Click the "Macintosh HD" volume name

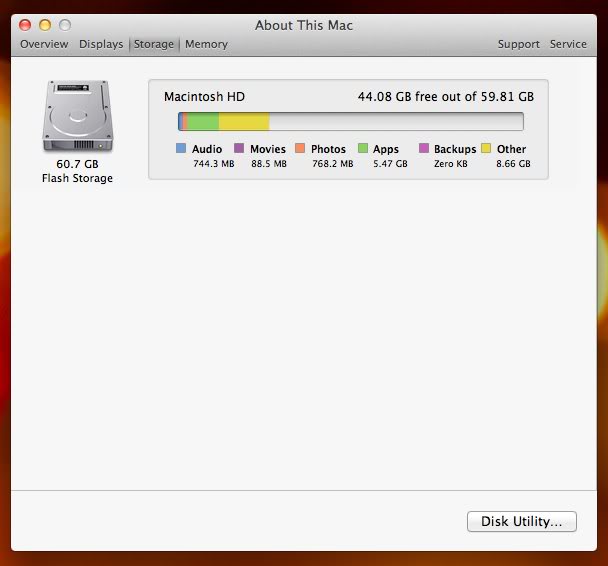[204, 97]
